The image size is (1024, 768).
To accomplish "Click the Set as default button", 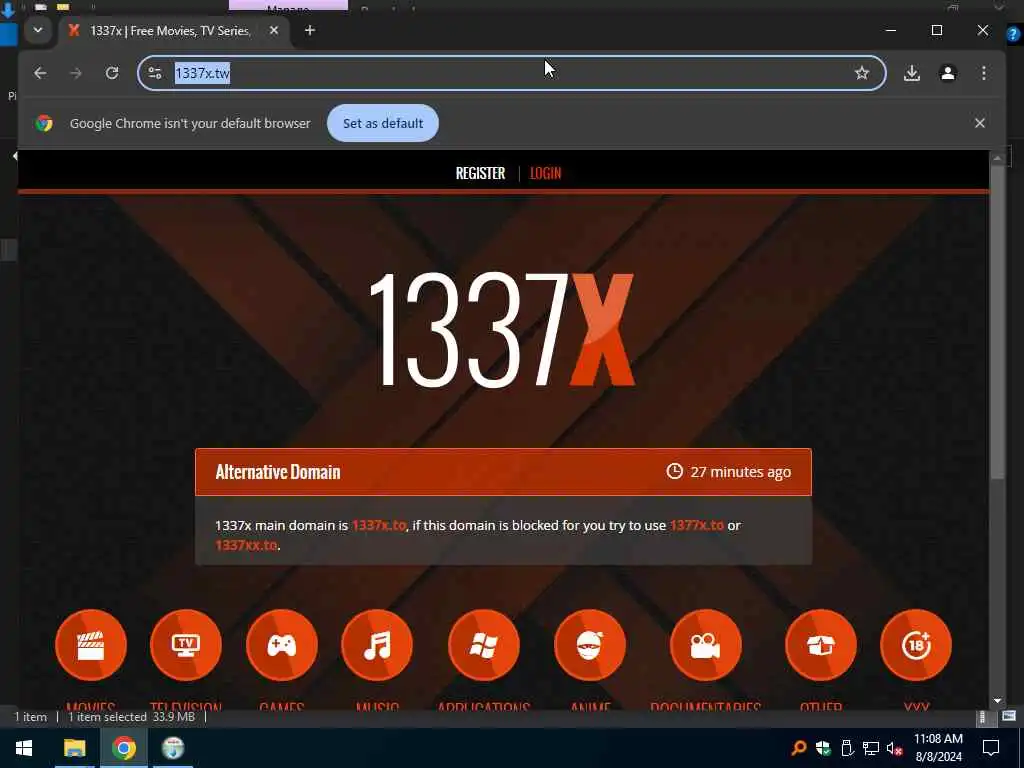I will [383, 123].
